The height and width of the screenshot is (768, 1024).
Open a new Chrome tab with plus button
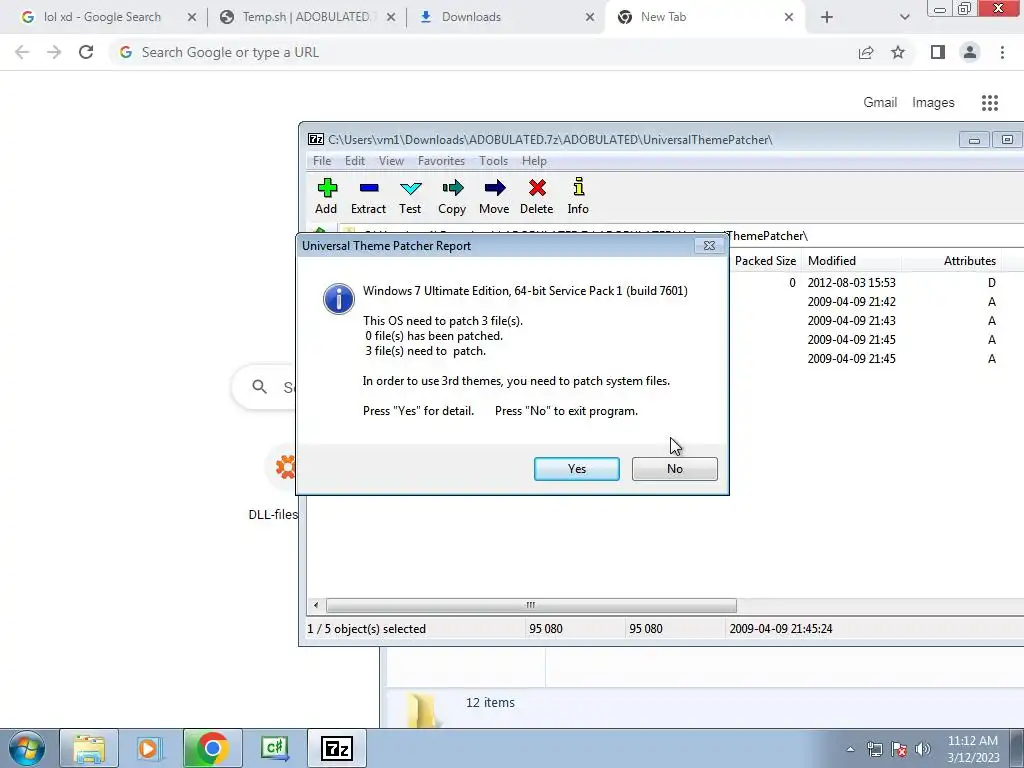click(827, 17)
